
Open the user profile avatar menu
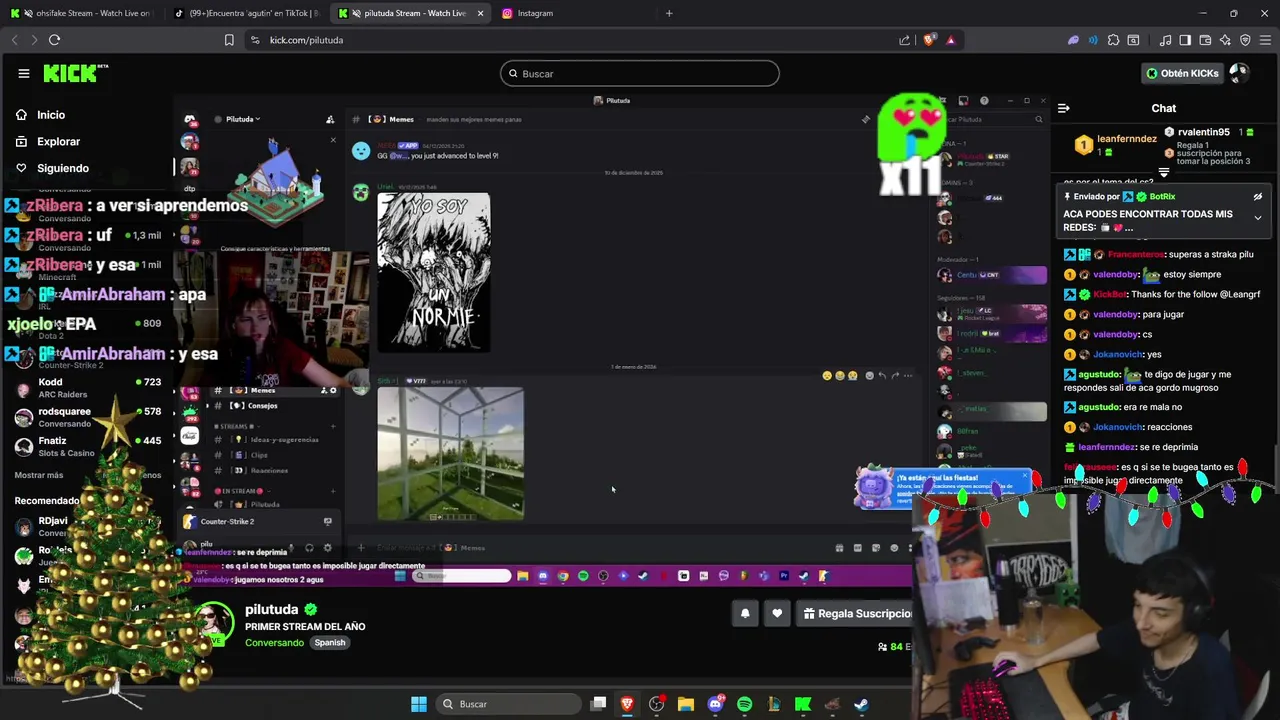click(1239, 73)
